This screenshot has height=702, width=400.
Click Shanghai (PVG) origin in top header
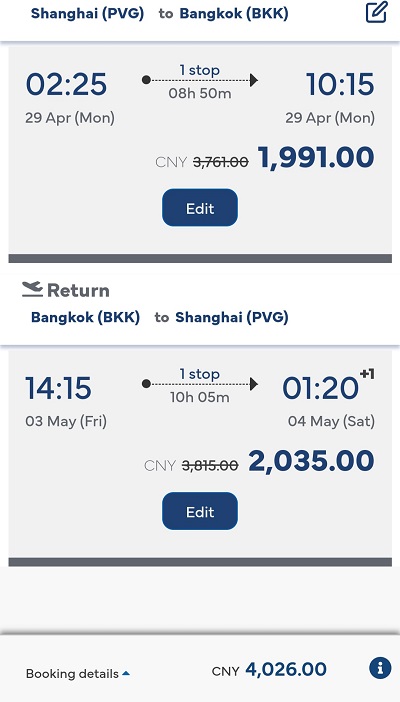(x=87, y=13)
